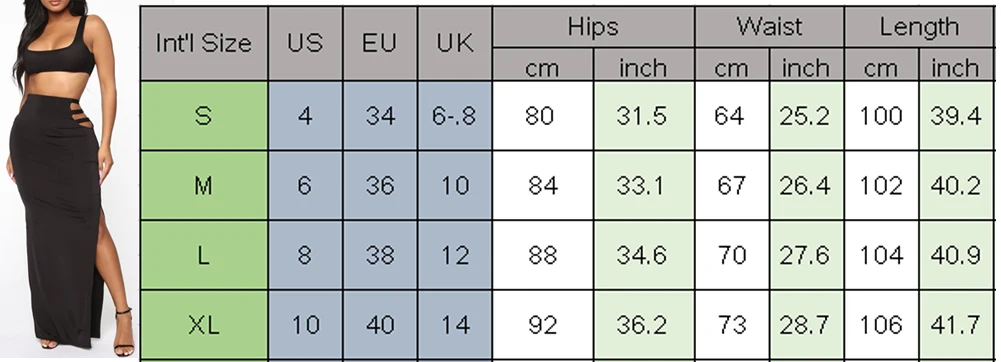Click the green L size cell

(204, 255)
